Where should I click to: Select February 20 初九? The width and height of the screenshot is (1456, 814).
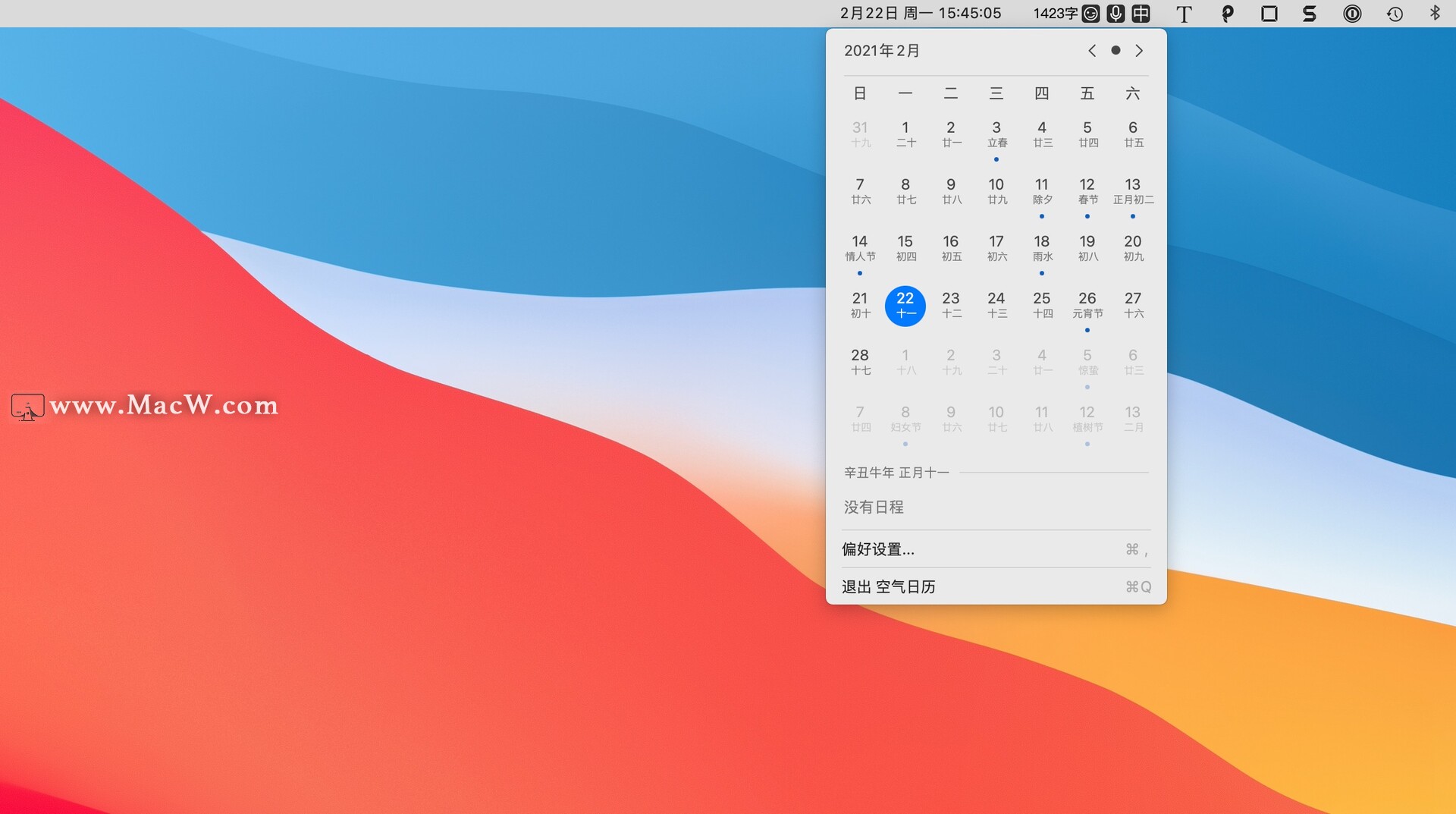1133,249
